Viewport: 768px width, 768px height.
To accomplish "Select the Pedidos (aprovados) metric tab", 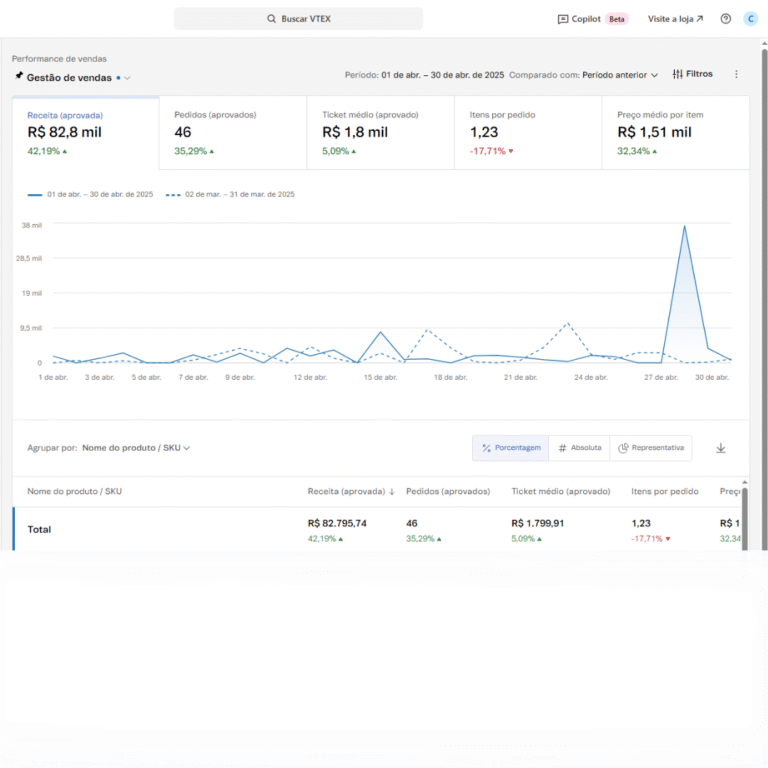I will [x=232, y=133].
